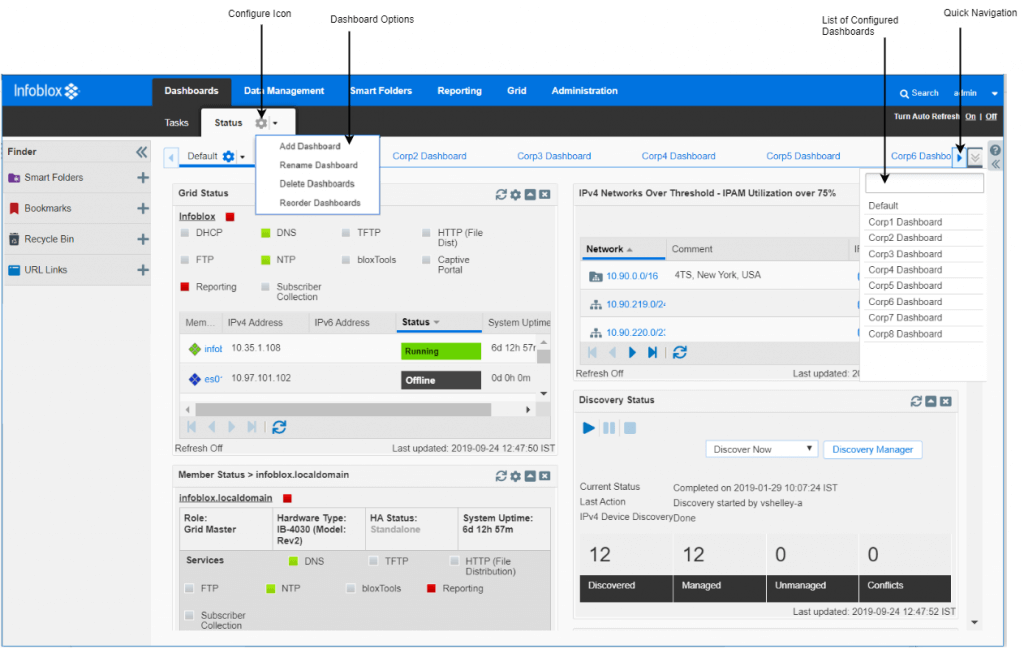The image size is (1024, 649).
Task: Show previous dashboard tabs with left arrow
Action: pos(171,157)
